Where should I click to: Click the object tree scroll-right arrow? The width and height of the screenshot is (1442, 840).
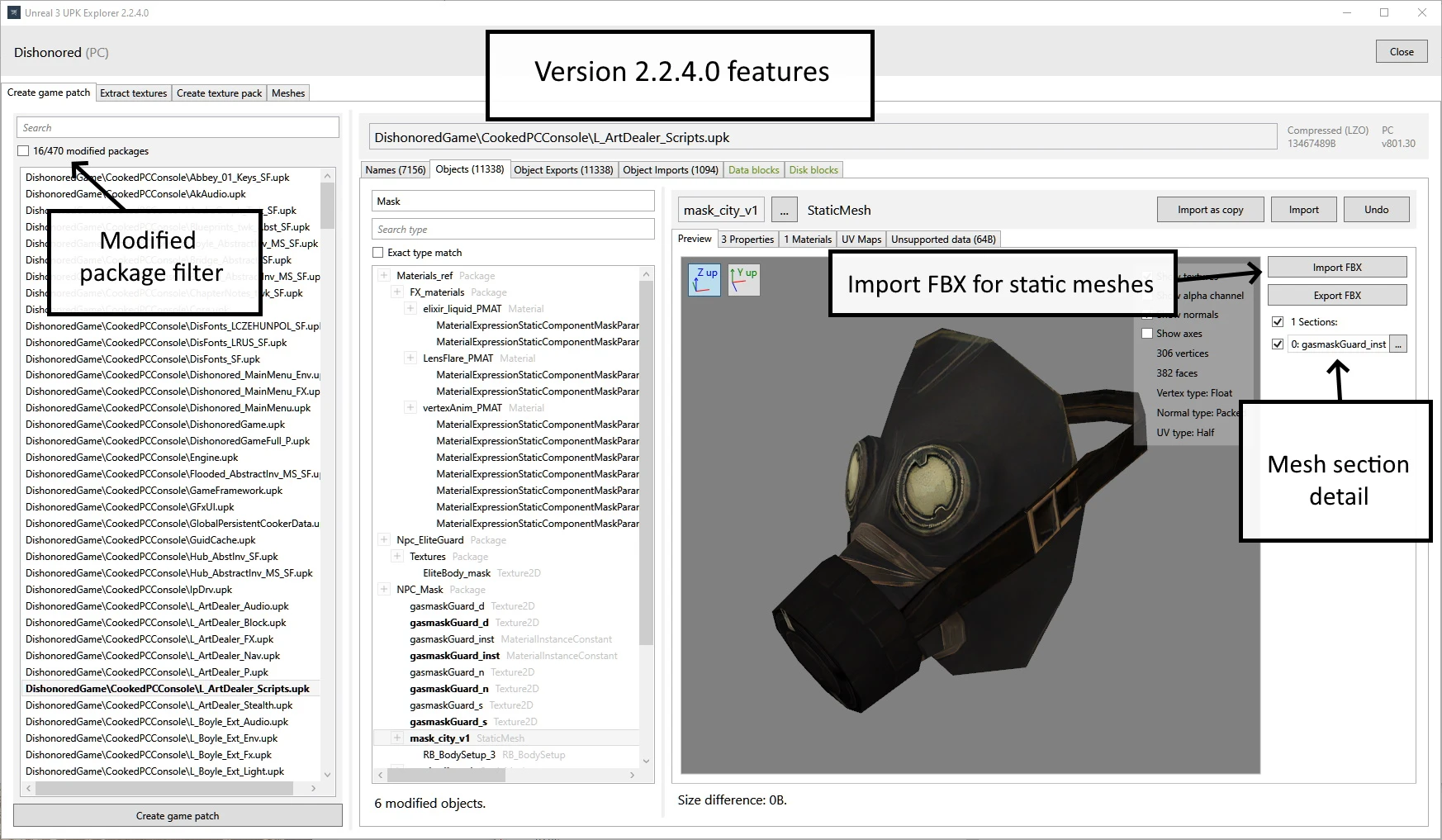click(x=633, y=775)
